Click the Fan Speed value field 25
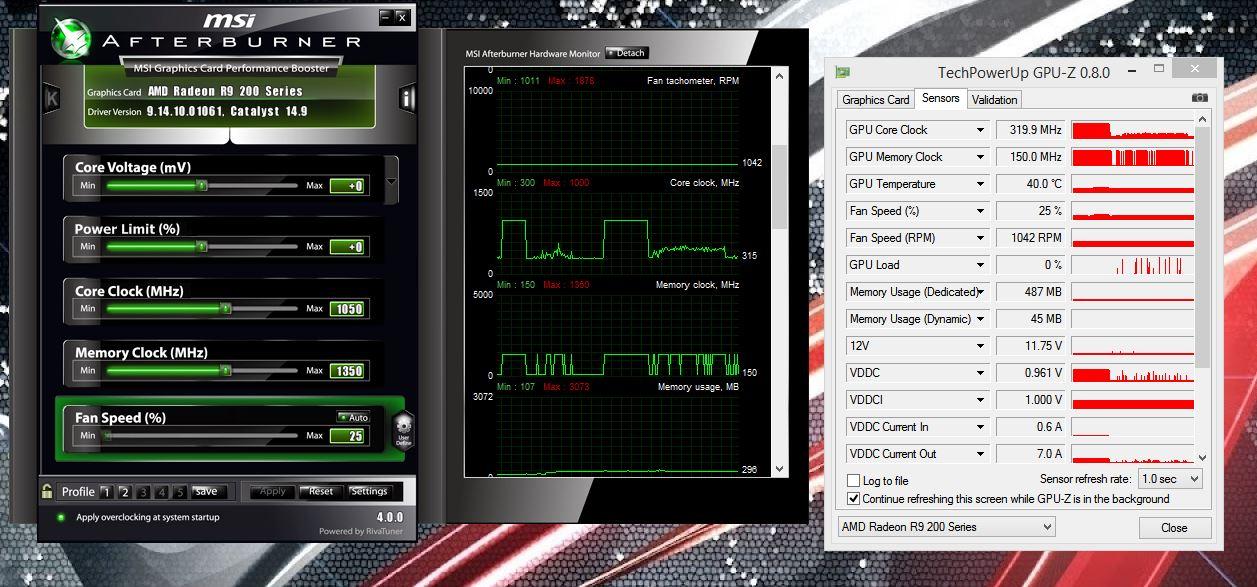 [x=349, y=436]
